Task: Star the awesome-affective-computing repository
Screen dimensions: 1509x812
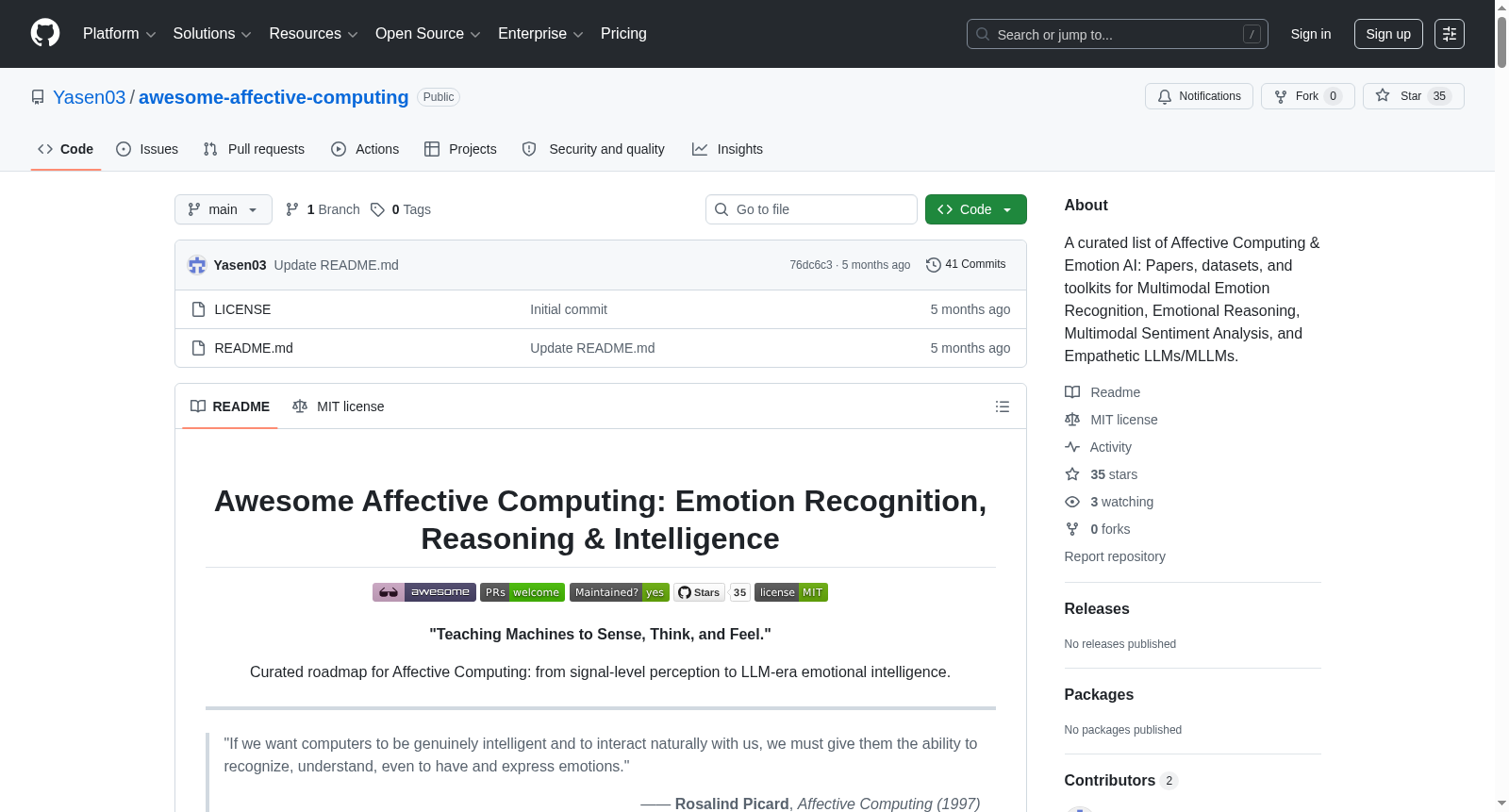Action: 1413,96
